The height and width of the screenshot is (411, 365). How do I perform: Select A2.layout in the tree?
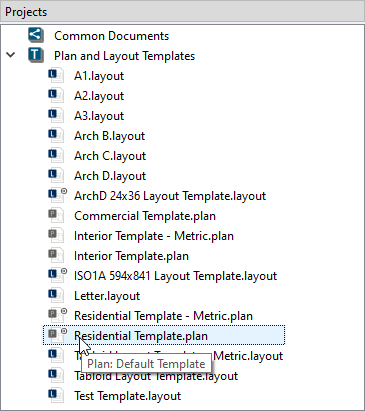click(x=99, y=96)
